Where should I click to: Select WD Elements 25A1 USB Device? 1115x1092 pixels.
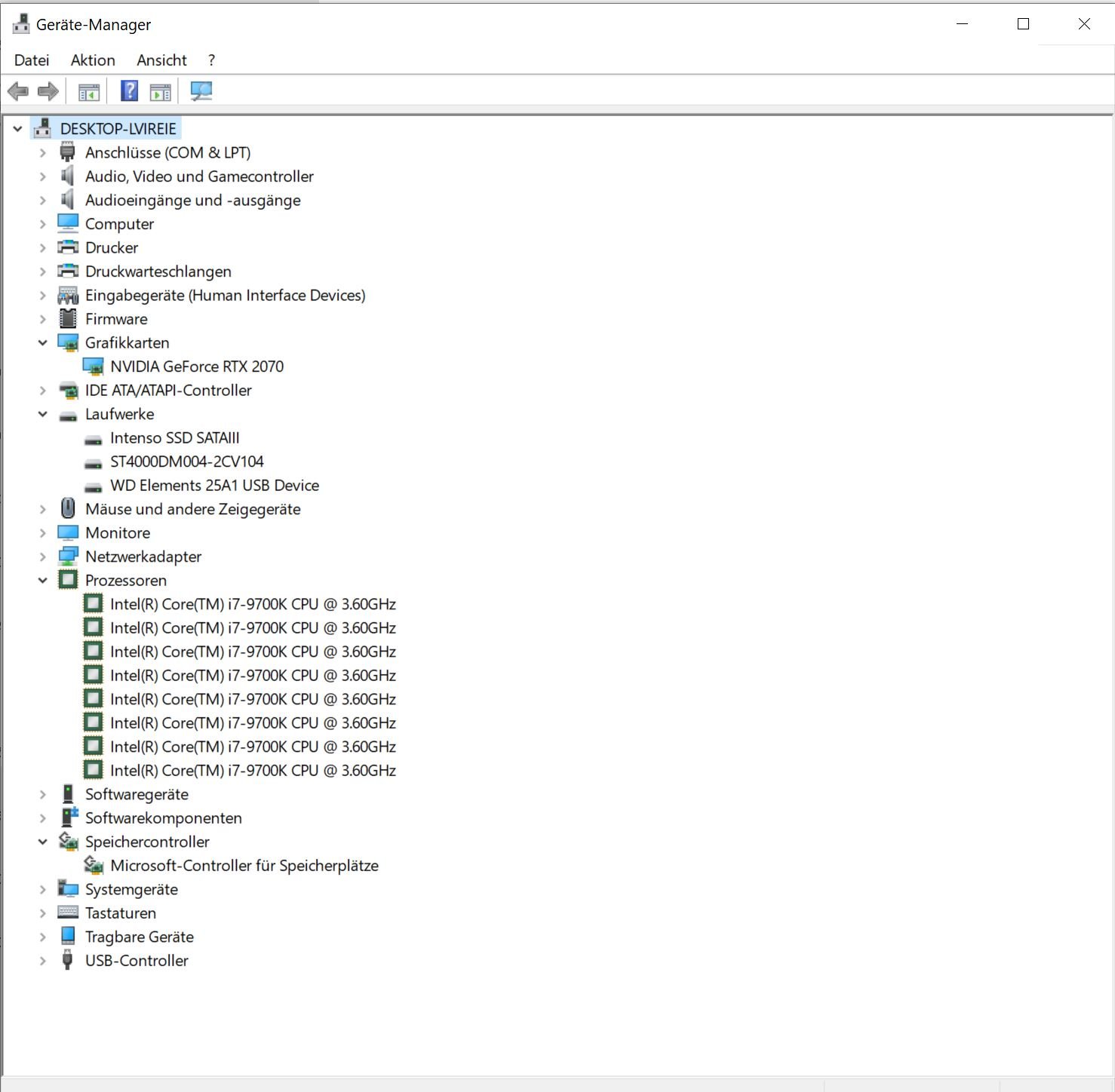[214, 486]
